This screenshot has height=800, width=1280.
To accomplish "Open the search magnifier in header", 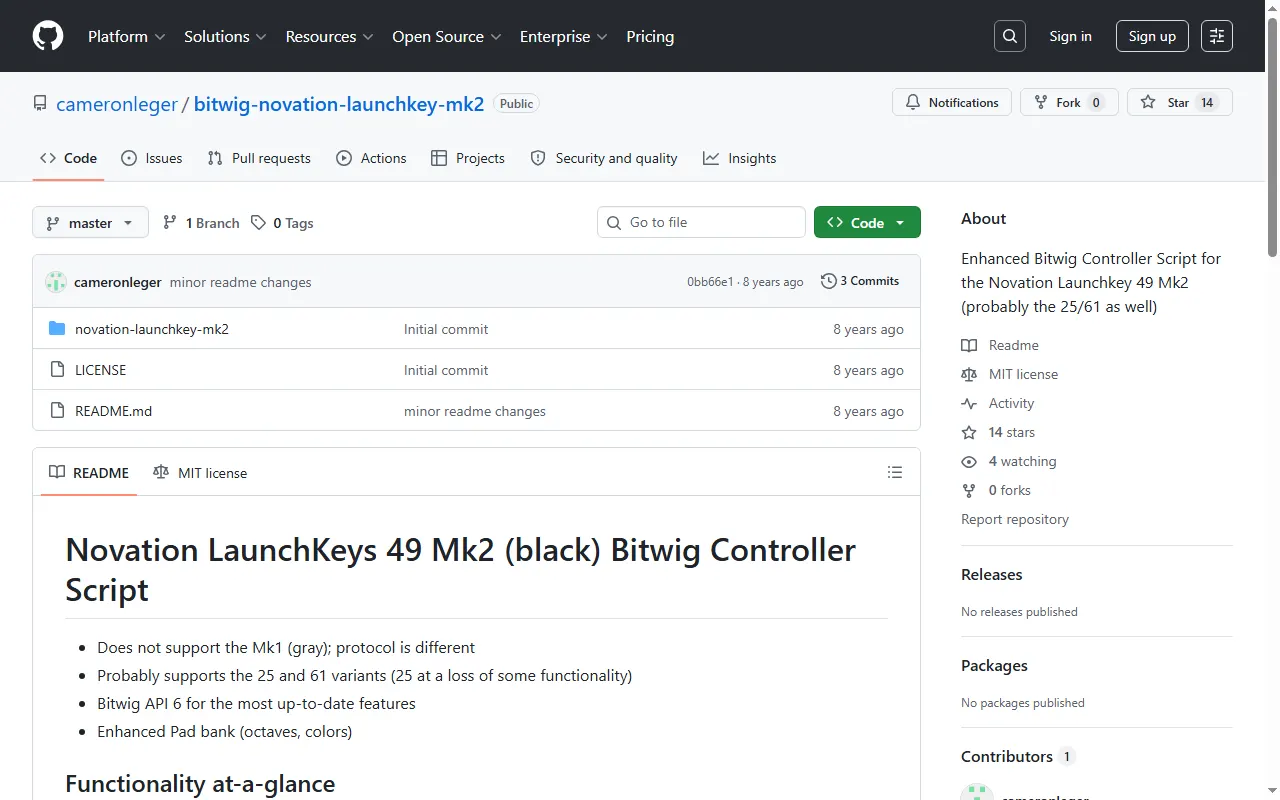I will click(x=1010, y=36).
